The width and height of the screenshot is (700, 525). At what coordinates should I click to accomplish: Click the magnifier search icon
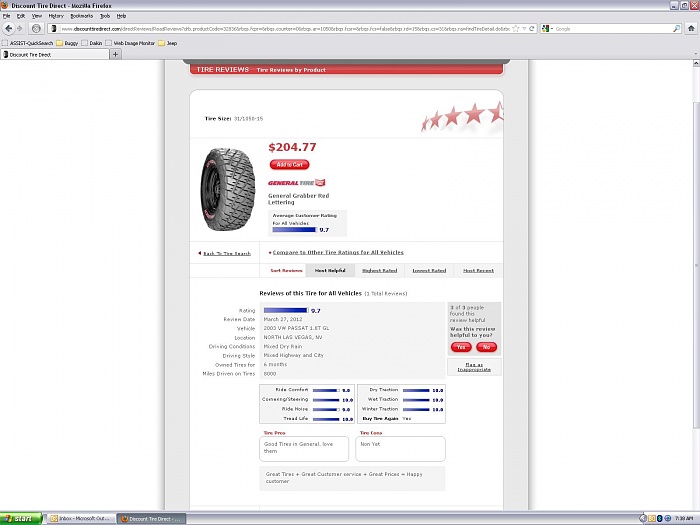click(676, 29)
